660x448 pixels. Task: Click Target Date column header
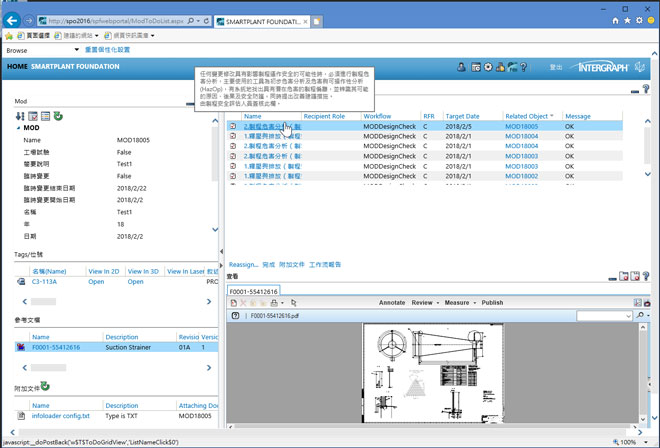462,116
